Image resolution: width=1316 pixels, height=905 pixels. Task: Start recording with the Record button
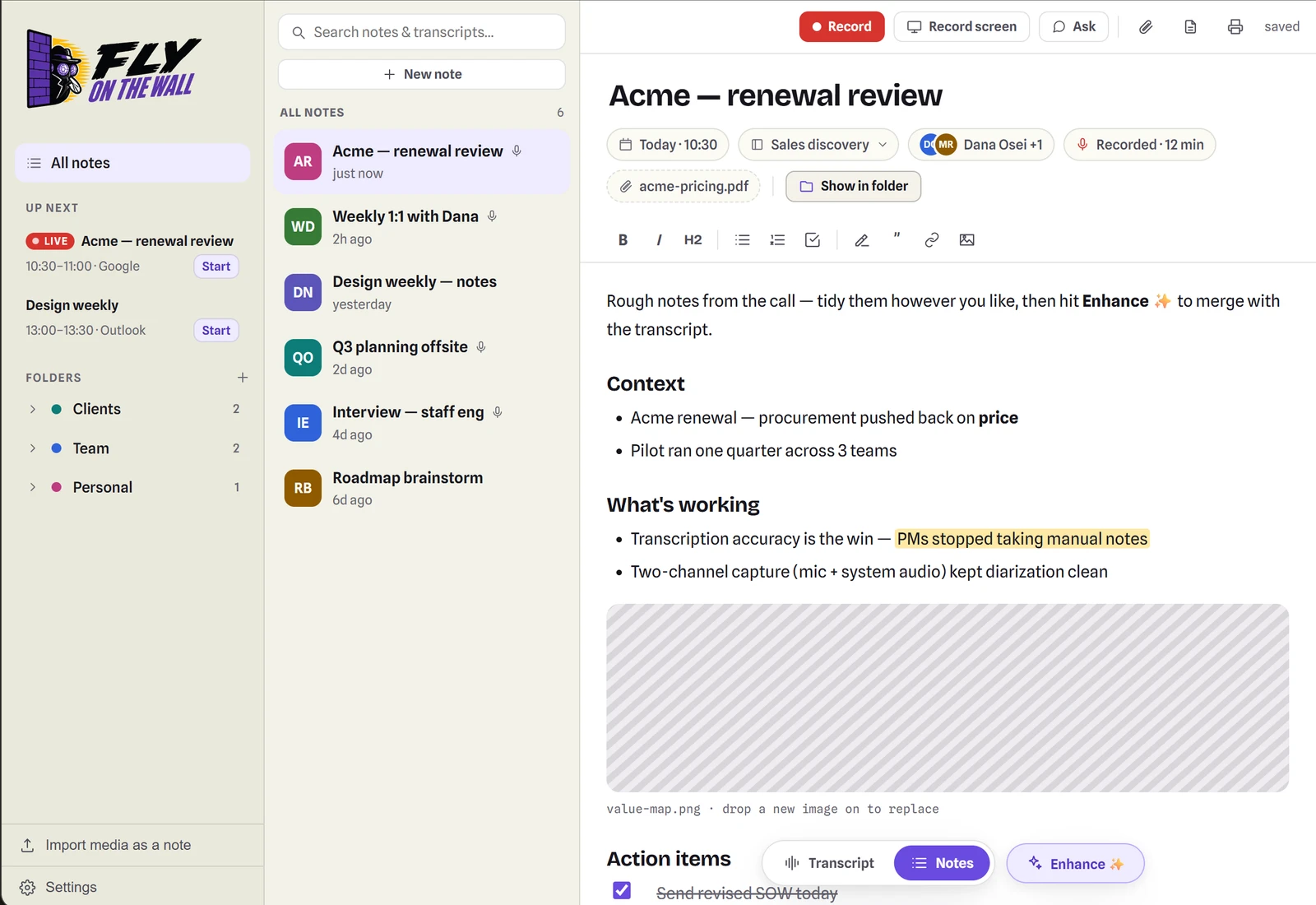point(841,27)
